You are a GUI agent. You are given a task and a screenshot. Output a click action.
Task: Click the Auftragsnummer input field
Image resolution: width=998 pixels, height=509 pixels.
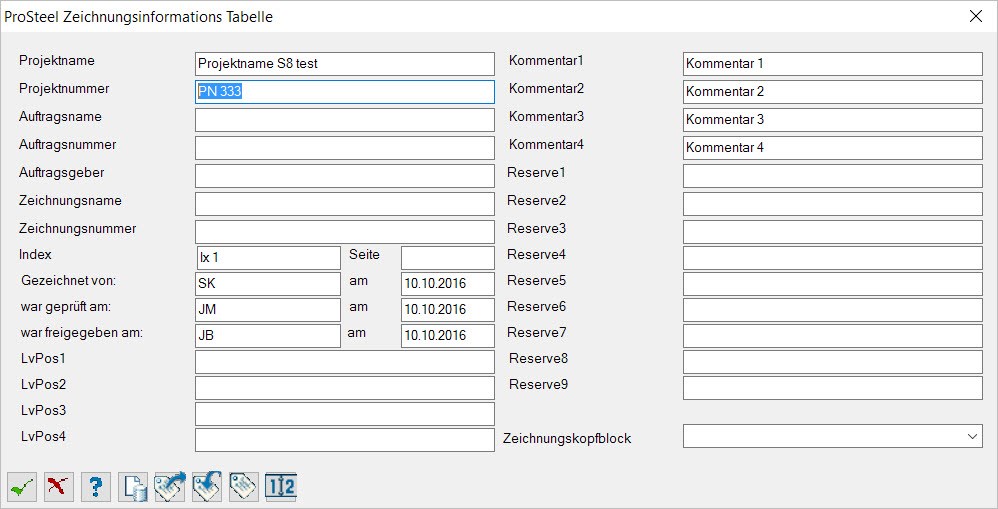pos(344,148)
